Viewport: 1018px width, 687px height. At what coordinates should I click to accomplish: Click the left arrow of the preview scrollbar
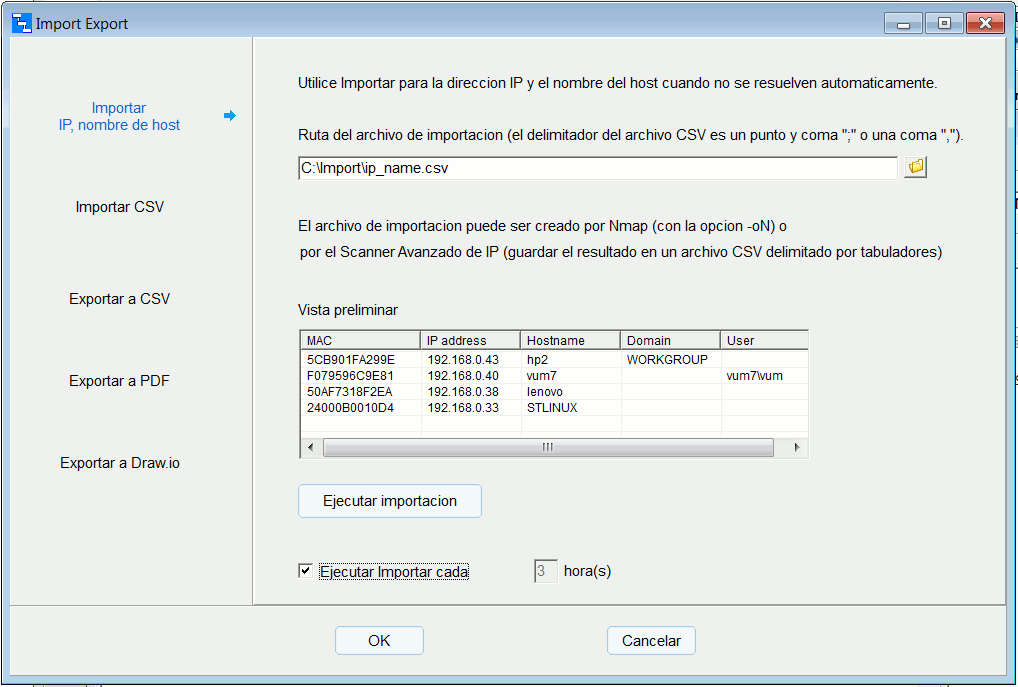coord(310,447)
